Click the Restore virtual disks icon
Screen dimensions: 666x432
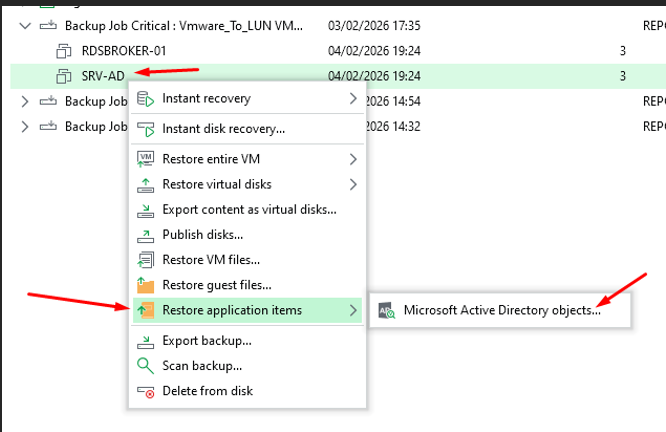tap(145, 185)
